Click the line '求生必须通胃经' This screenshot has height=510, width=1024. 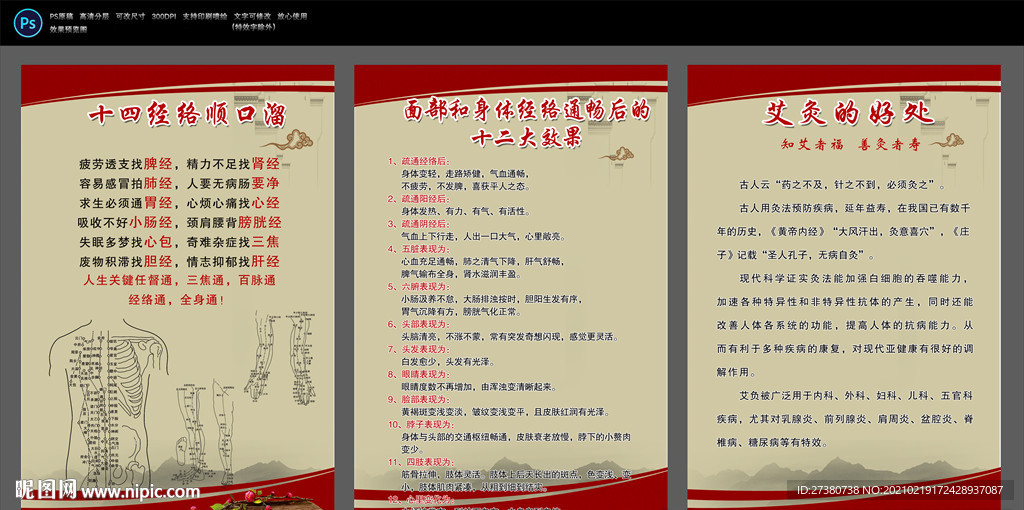point(125,203)
